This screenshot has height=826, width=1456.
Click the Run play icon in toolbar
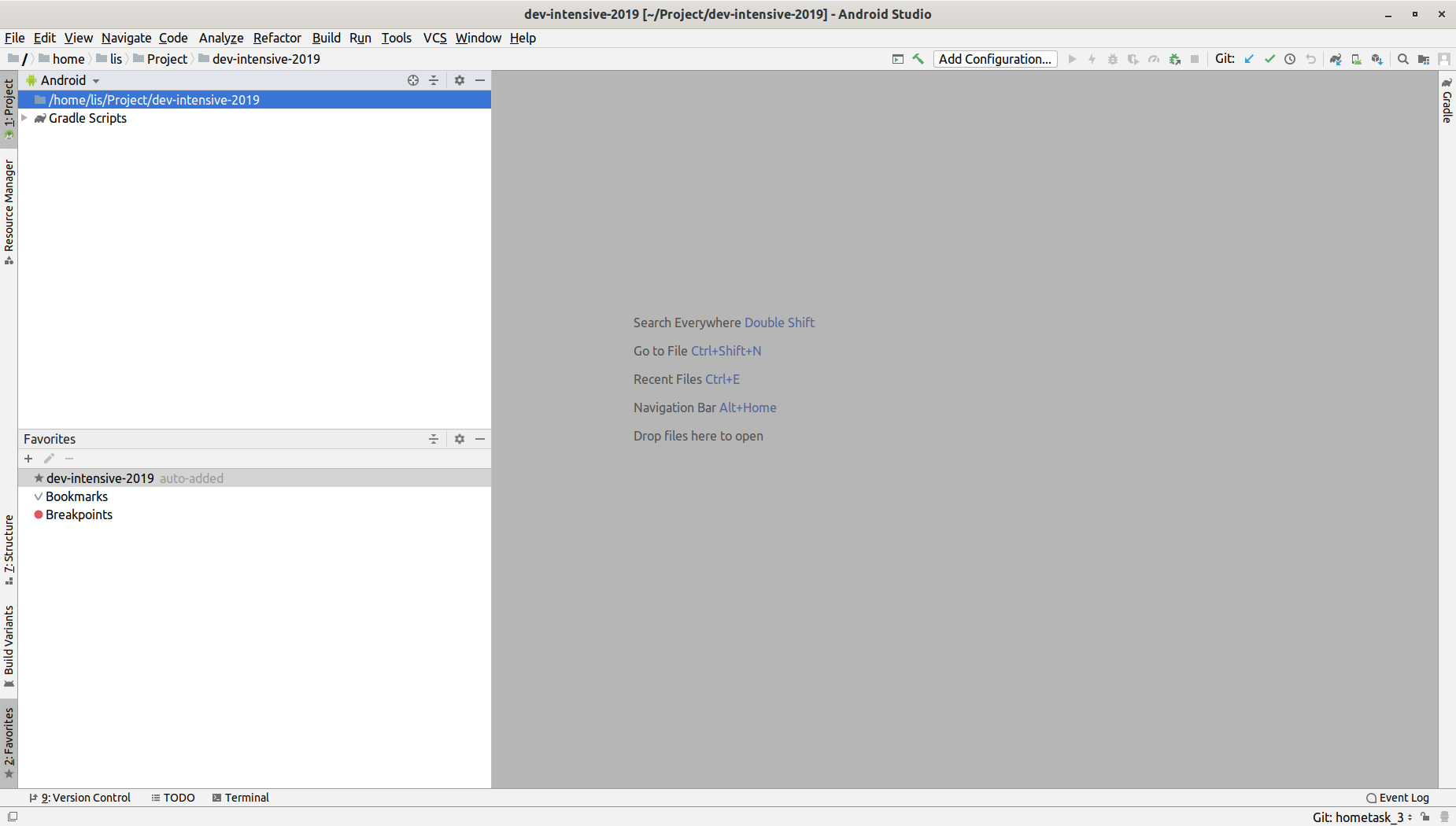1072,59
